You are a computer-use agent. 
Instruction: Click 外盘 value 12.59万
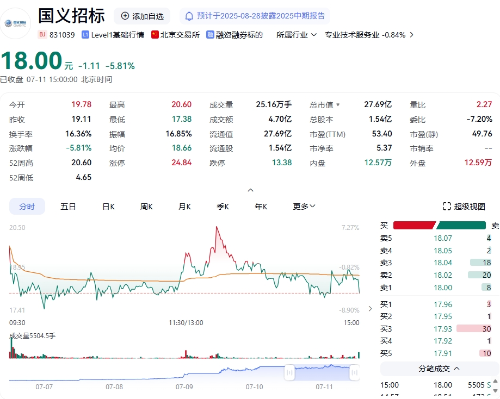478,162
